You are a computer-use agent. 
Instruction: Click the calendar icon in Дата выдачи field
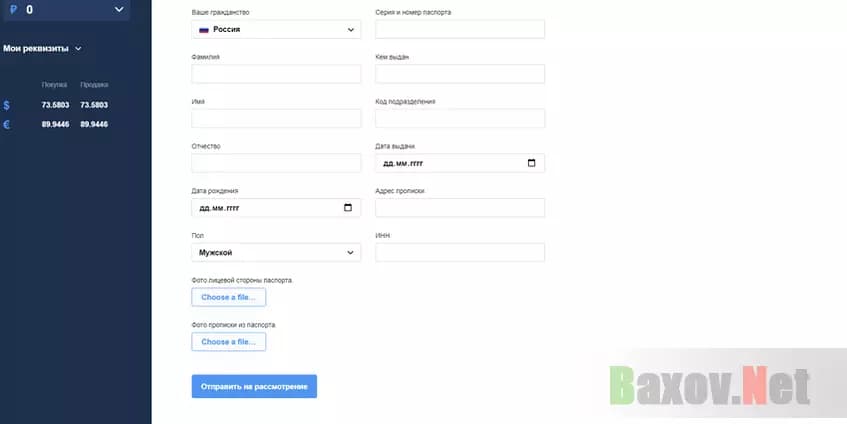pyautogui.click(x=531, y=163)
